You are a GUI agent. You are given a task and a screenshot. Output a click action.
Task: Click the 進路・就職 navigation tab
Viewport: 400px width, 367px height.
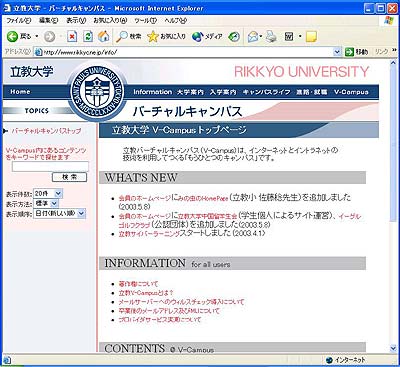tap(312, 92)
